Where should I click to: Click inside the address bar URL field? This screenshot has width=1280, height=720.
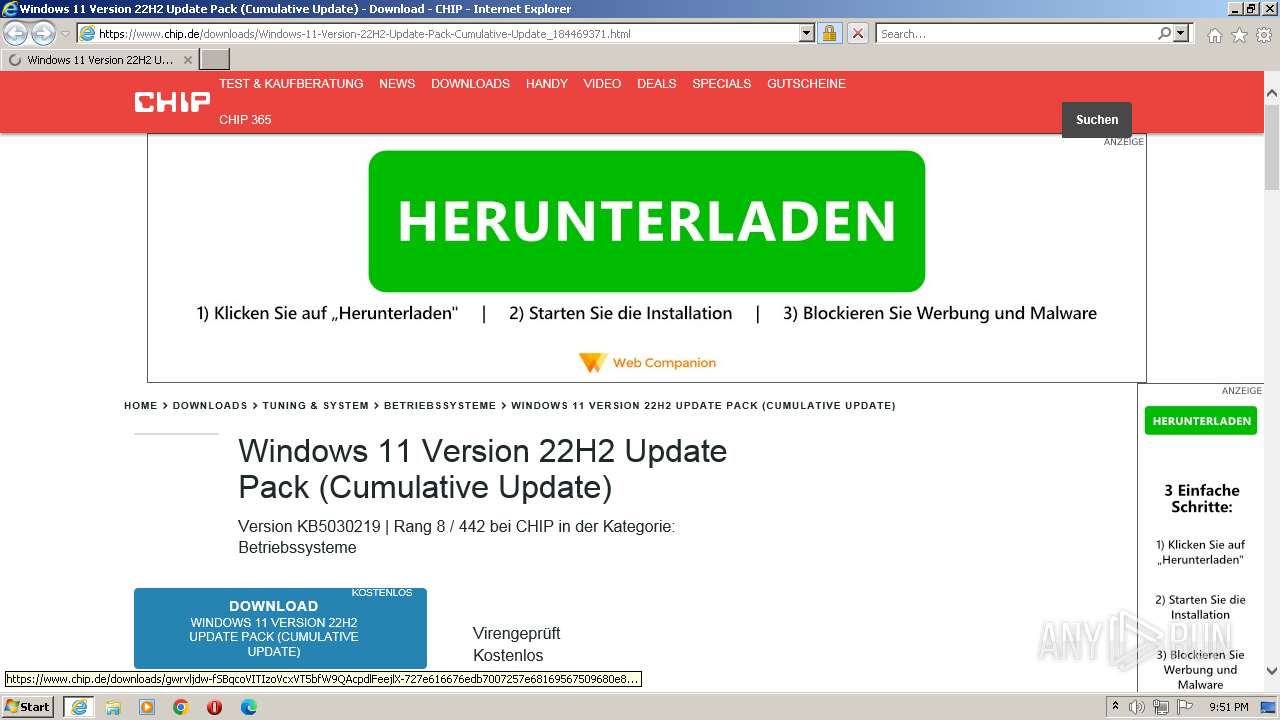(x=440, y=33)
